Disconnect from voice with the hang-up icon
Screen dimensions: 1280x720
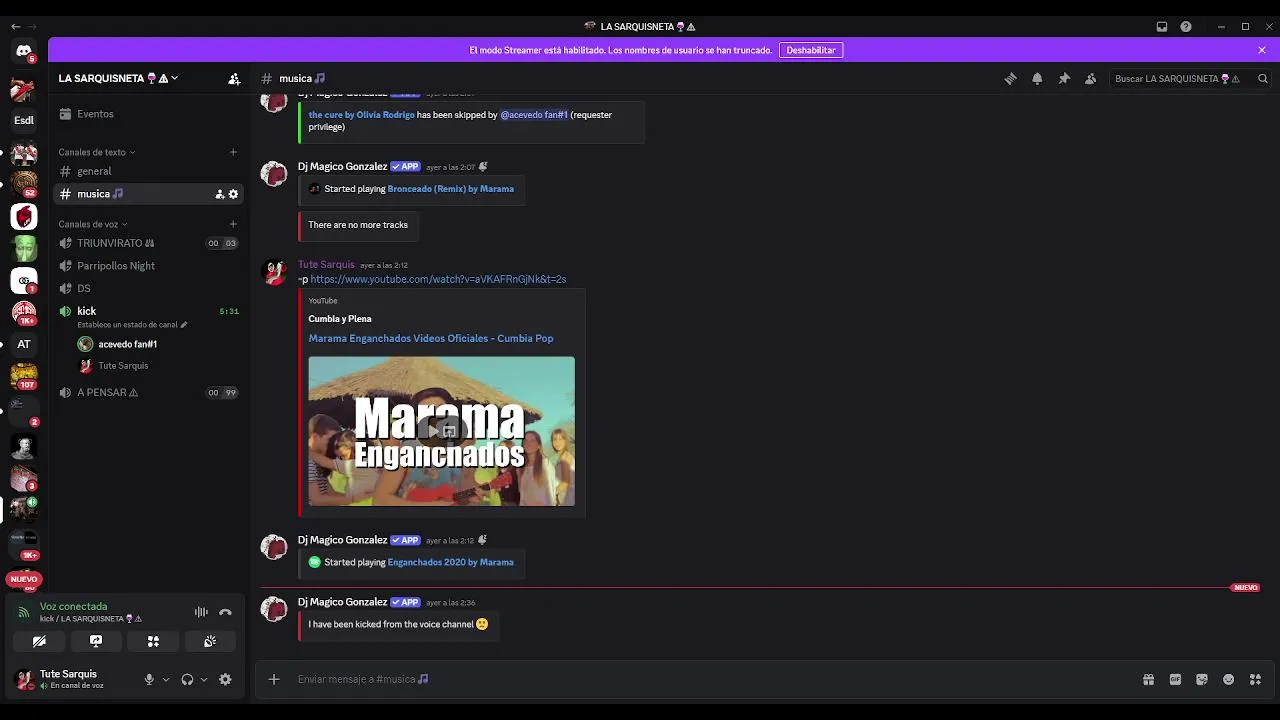(225, 612)
